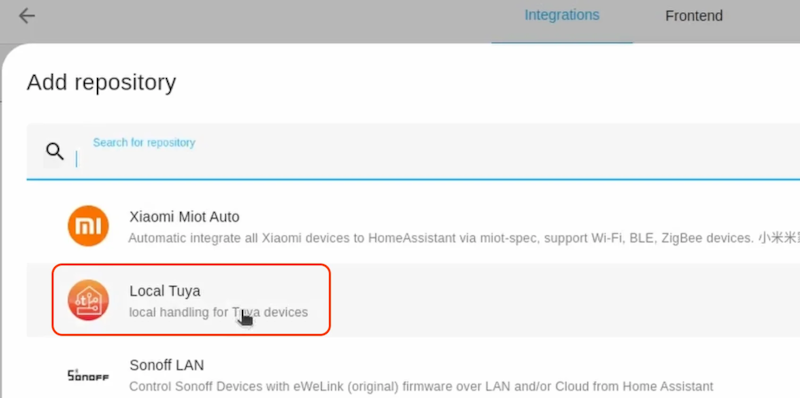The height and width of the screenshot is (398, 800).
Task: Click empty space in the Local Tuya row
Action: tap(561, 300)
